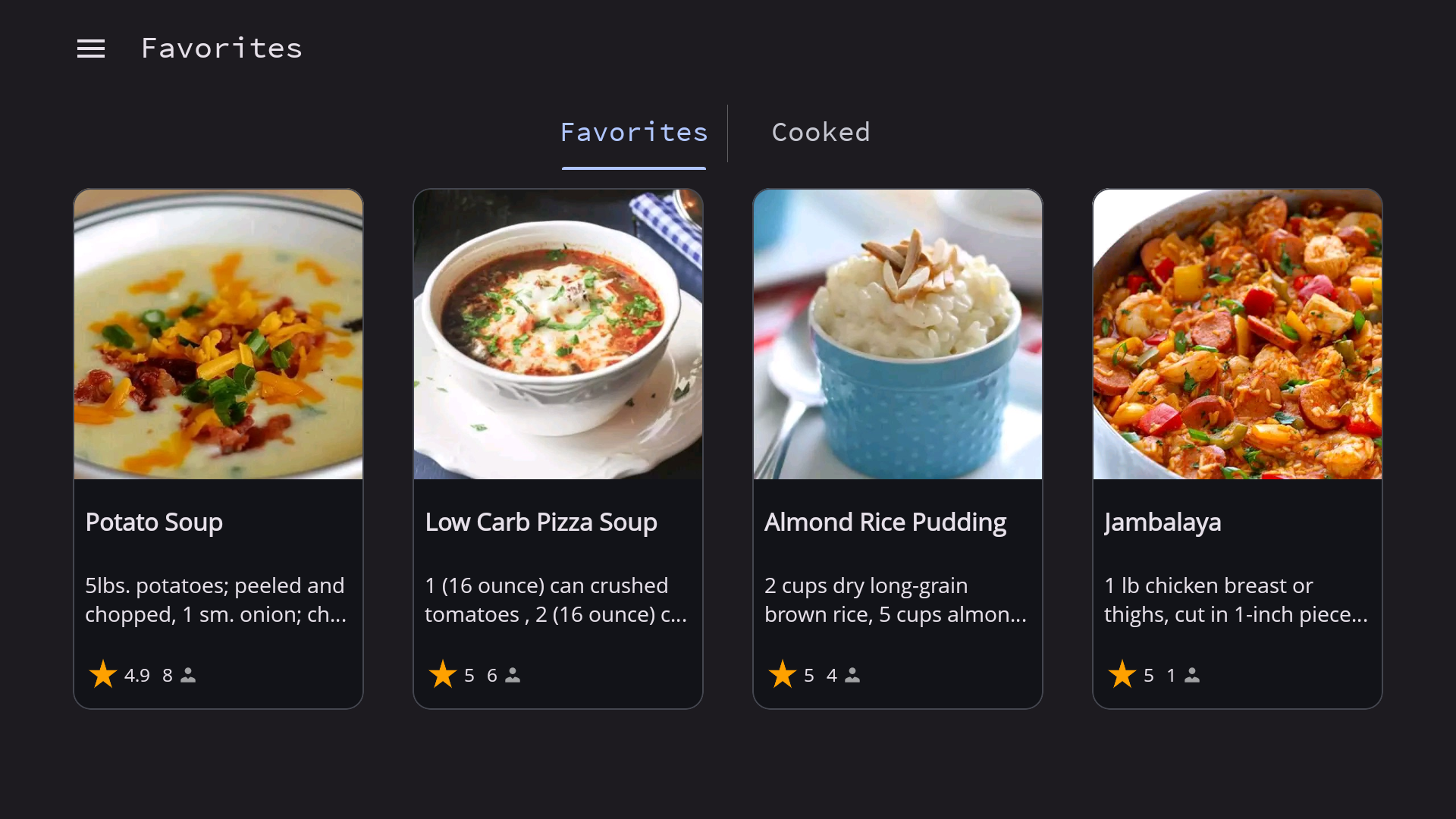The width and height of the screenshot is (1456, 819).
Task: Click the person icon on Low Carb Pizza Soup
Action: (x=513, y=675)
